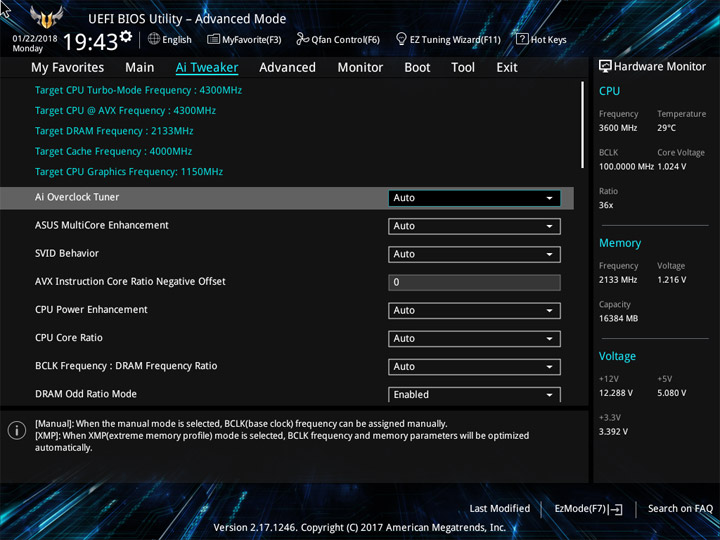Screen dimensions: 720x540
Task: Switch to EzMode(F7)
Action: [x=588, y=509]
